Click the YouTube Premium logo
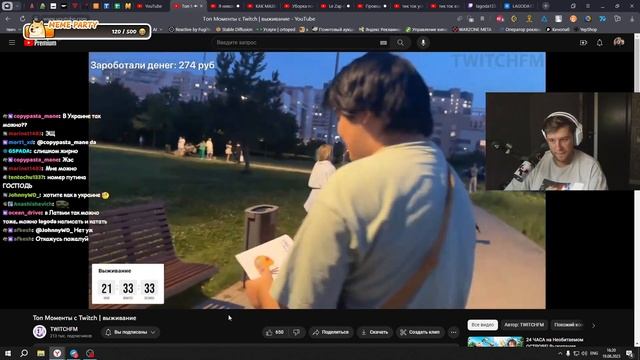640x360 pixels. (40, 43)
